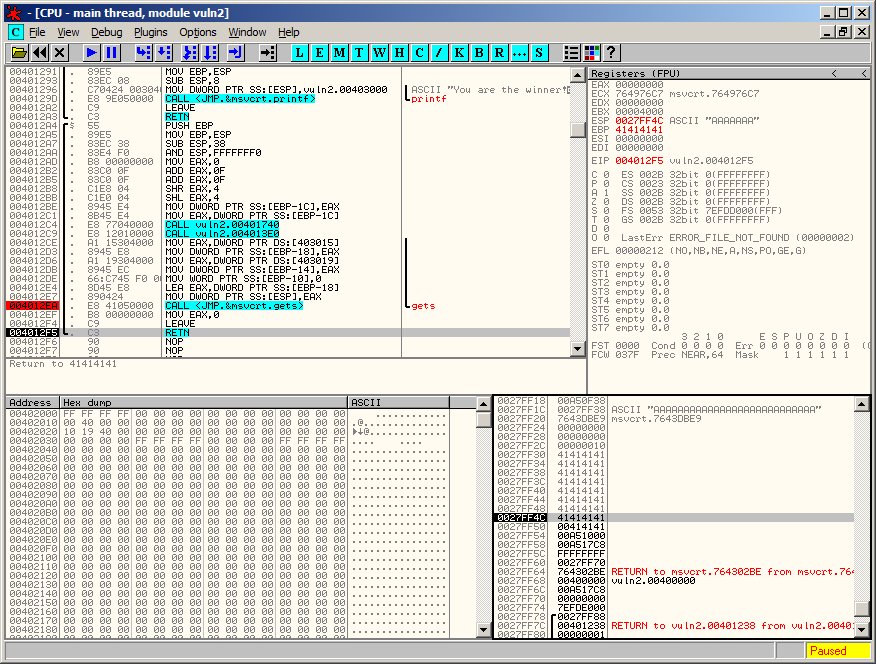This screenshot has width=876, height=664.
Task: Open Breakpoints window with B button
Action: [479, 52]
